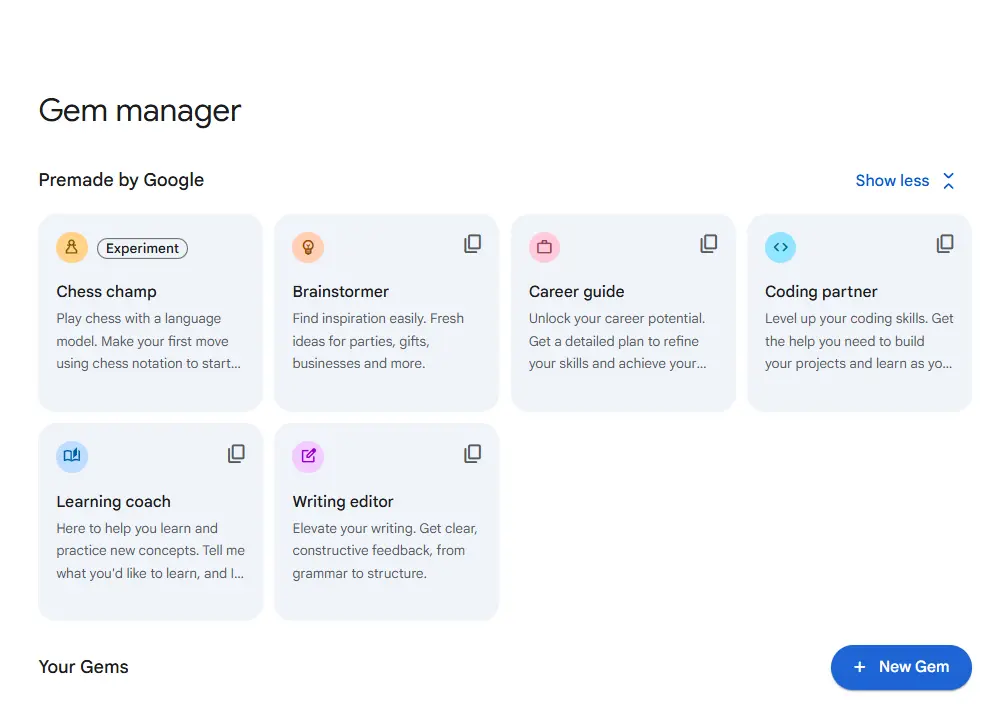Copy the Learning coach gem
Image resolution: width=1001 pixels, height=705 pixels.
236,453
